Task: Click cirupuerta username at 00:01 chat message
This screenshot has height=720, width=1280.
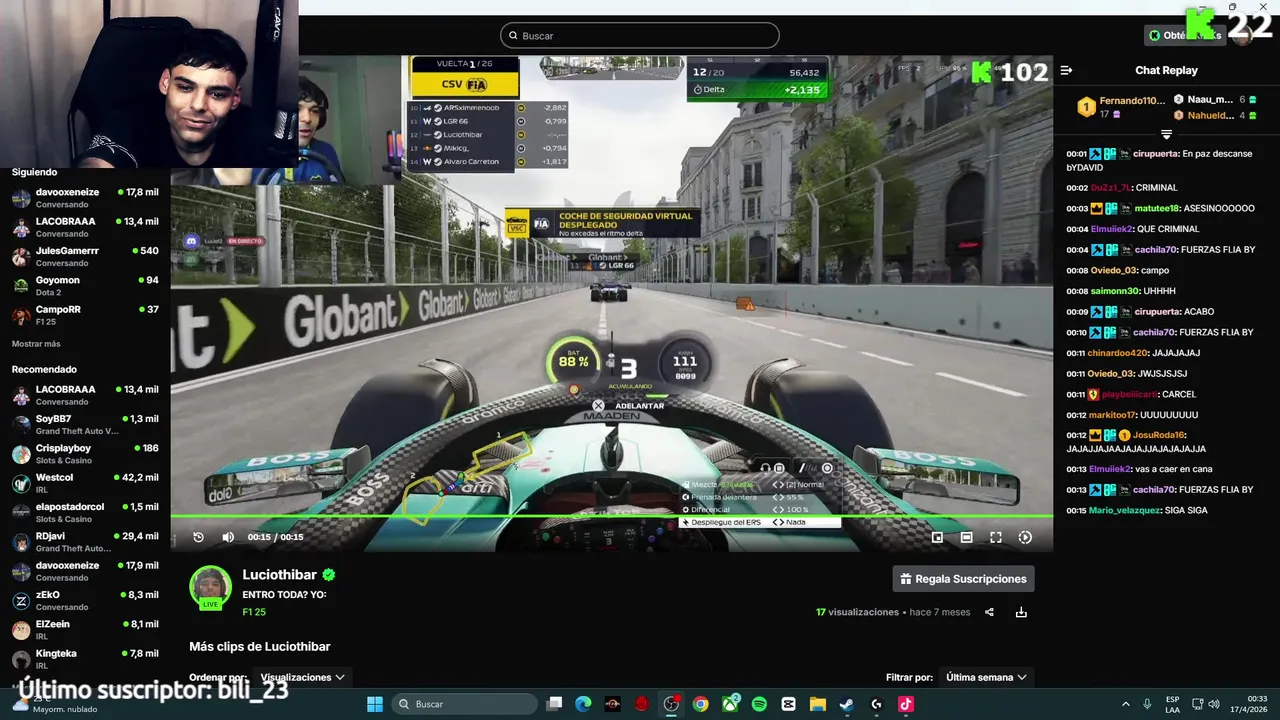Action: (1155, 154)
